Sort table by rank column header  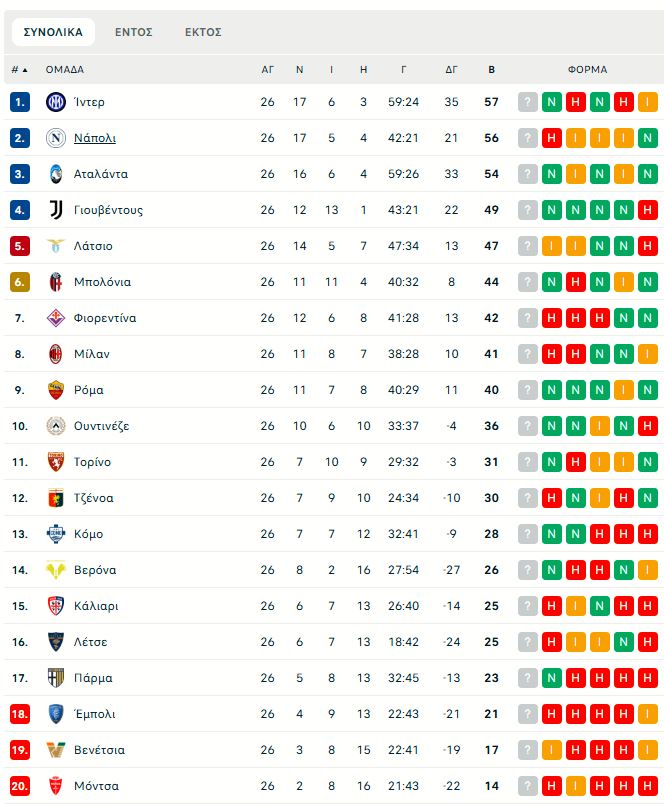(x=19, y=70)
